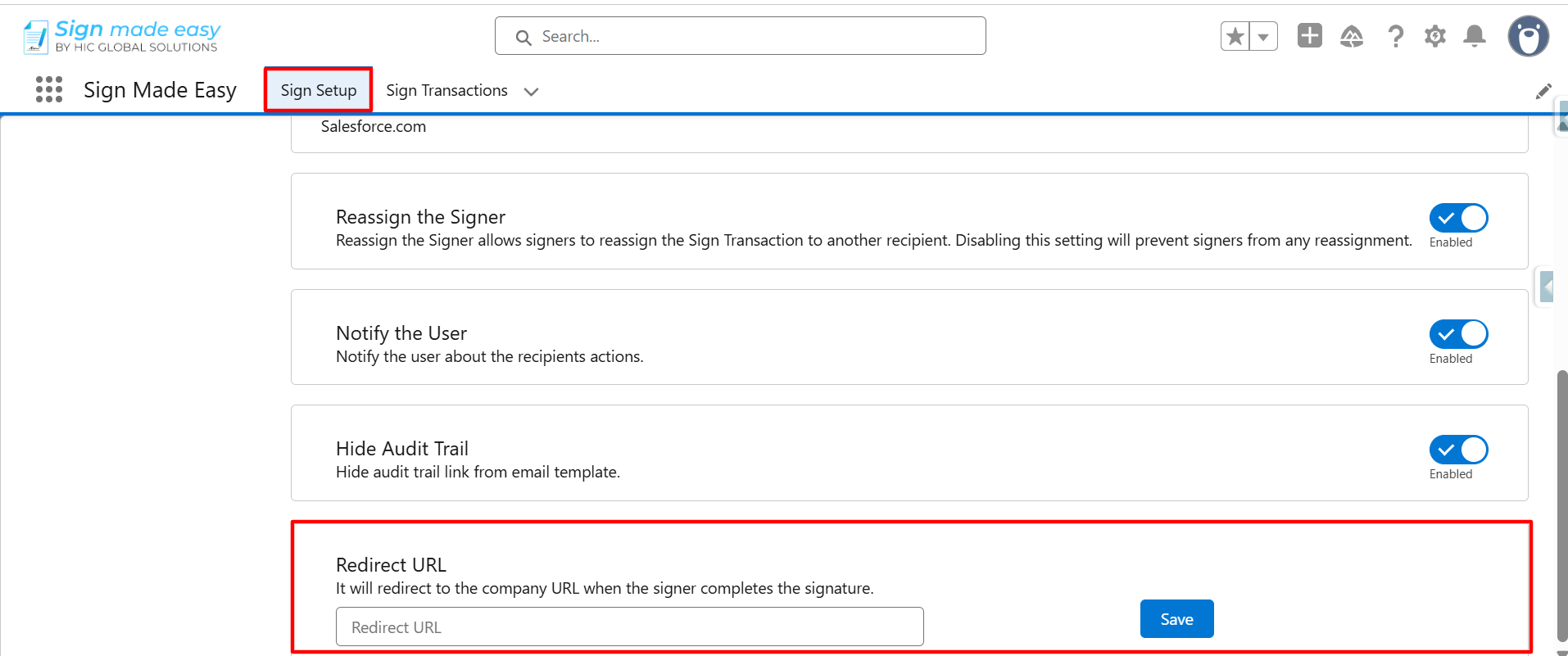The width and height of the screenshot is (1568, 656).
Task: Click the Sign Made Easy app name
Action: point(160,89)
